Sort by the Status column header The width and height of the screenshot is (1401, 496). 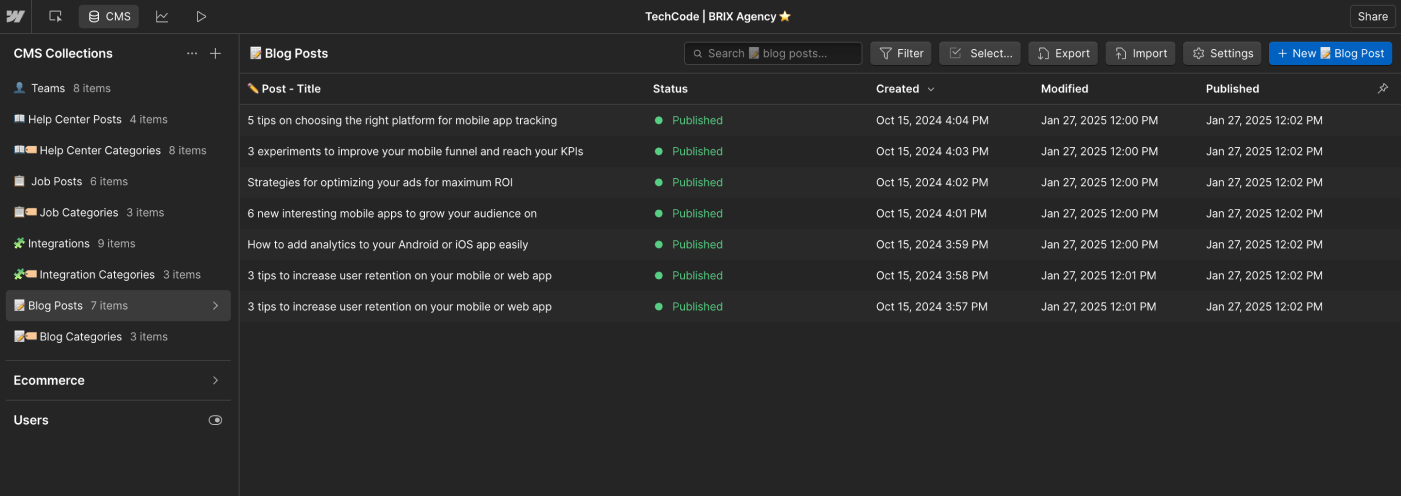[x=670, y=88]
